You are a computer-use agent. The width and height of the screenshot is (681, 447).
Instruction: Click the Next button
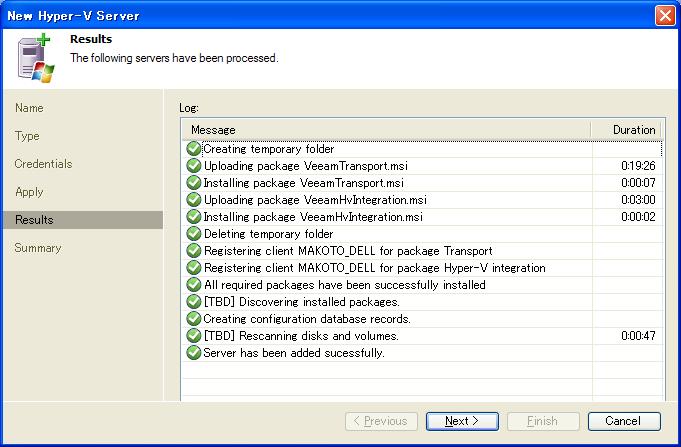click(462, 421)
